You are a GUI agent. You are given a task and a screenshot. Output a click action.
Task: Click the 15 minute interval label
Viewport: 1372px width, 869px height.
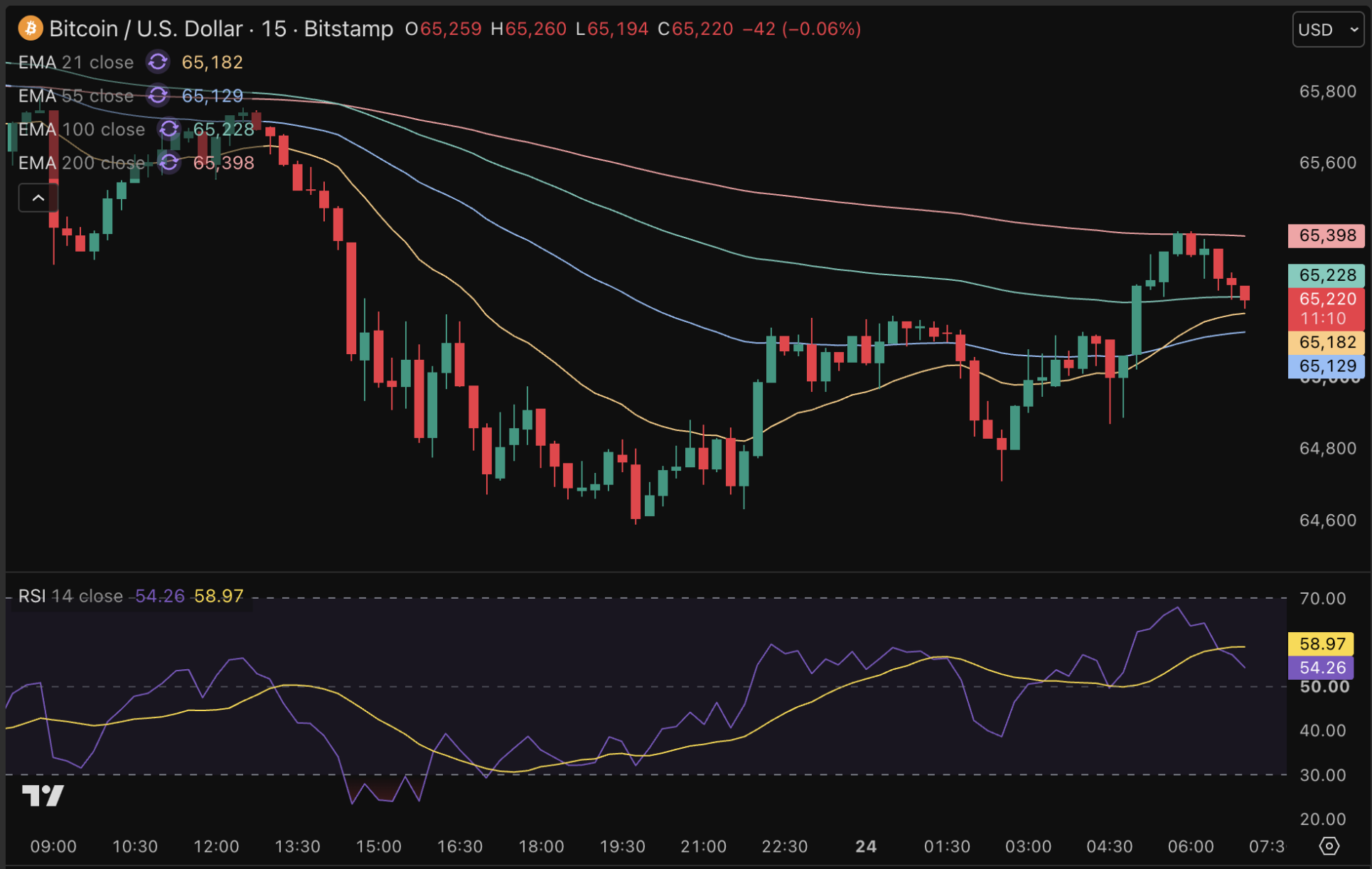click(x=274, y=28)
